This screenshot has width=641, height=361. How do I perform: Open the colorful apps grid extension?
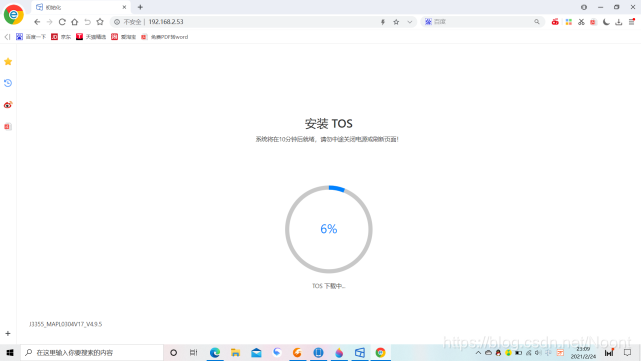click(x=569, y=22)
